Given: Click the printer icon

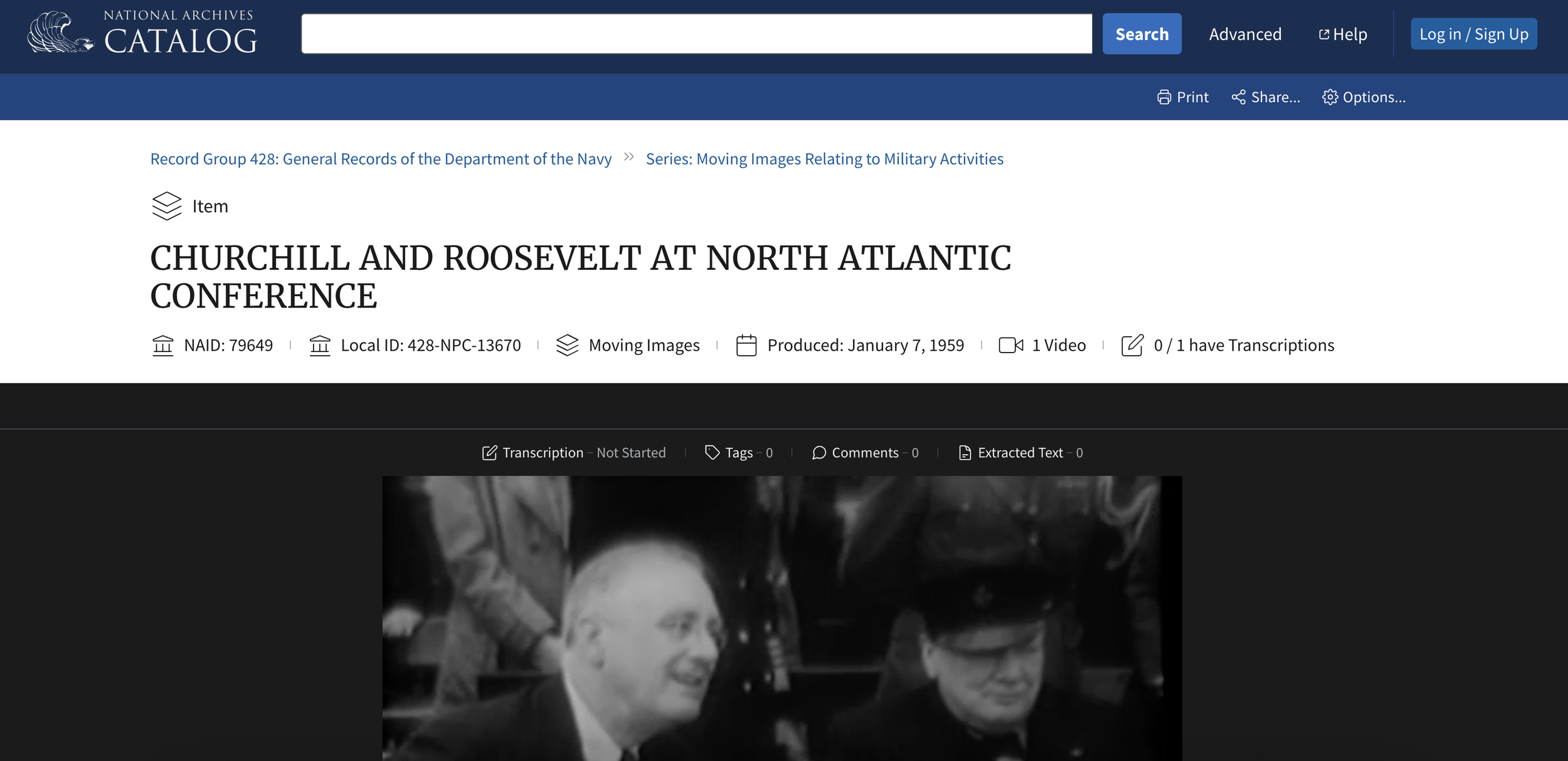Looking at the screenshot, I should pos(1163,97).
